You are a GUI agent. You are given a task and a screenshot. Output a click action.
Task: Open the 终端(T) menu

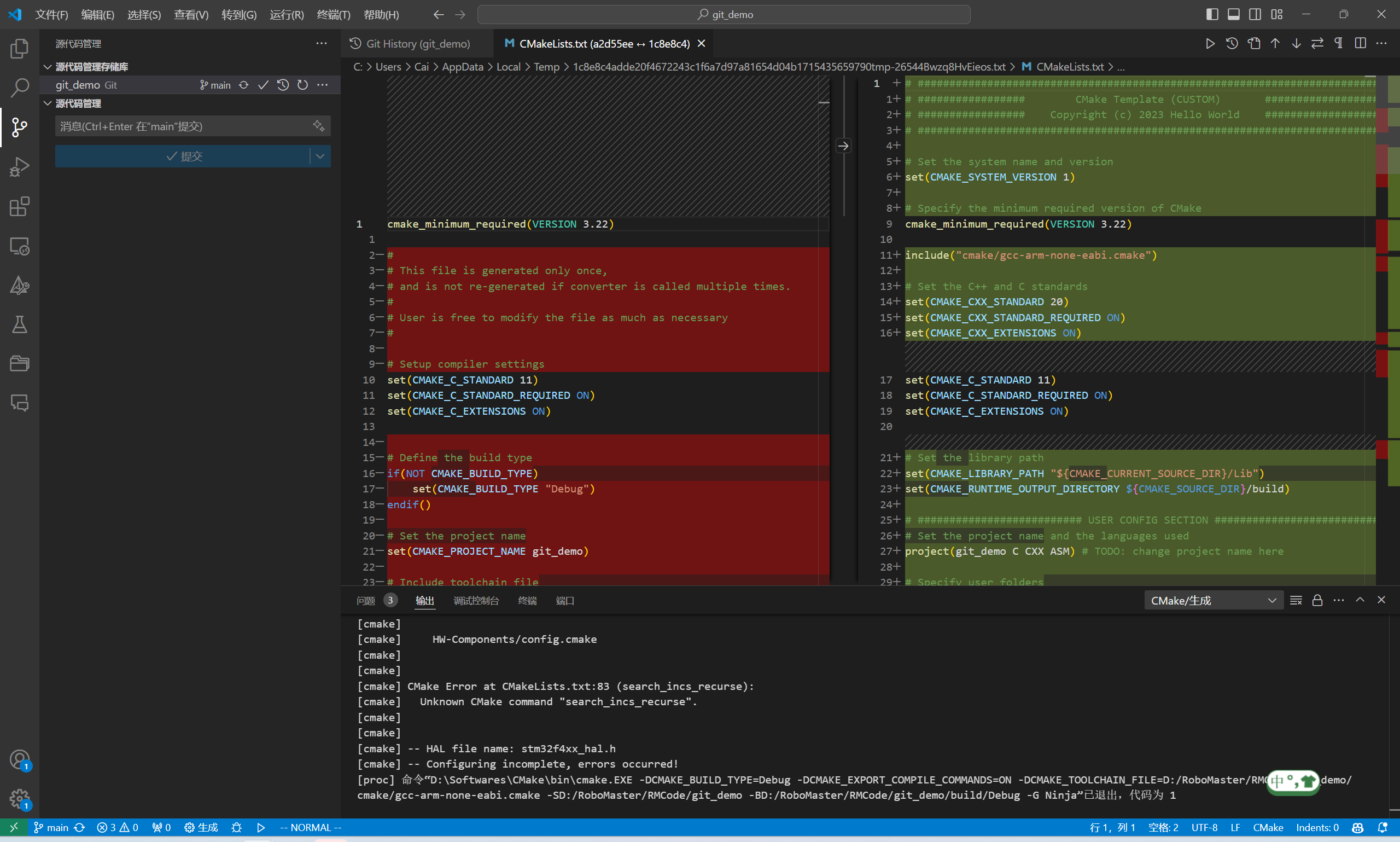[334, 15]
